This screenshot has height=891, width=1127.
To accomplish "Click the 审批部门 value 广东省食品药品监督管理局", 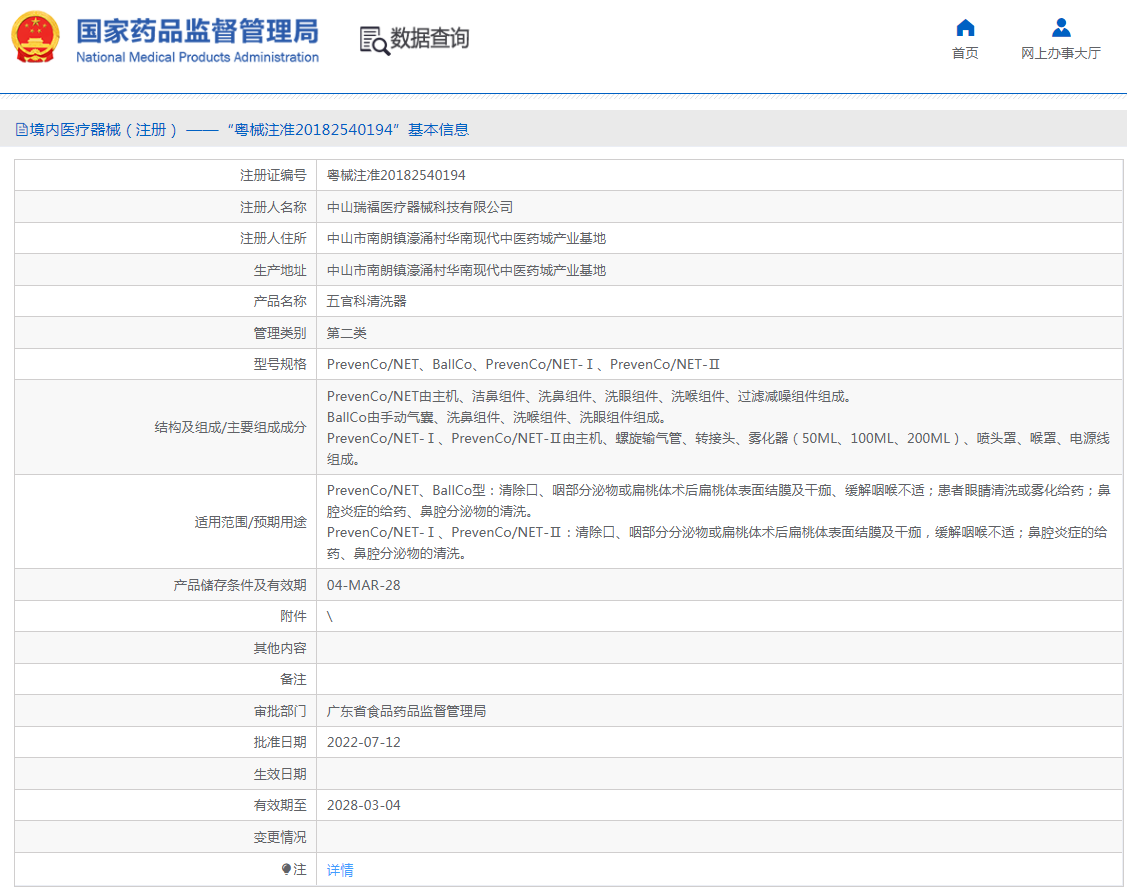I will coord(408,710).
